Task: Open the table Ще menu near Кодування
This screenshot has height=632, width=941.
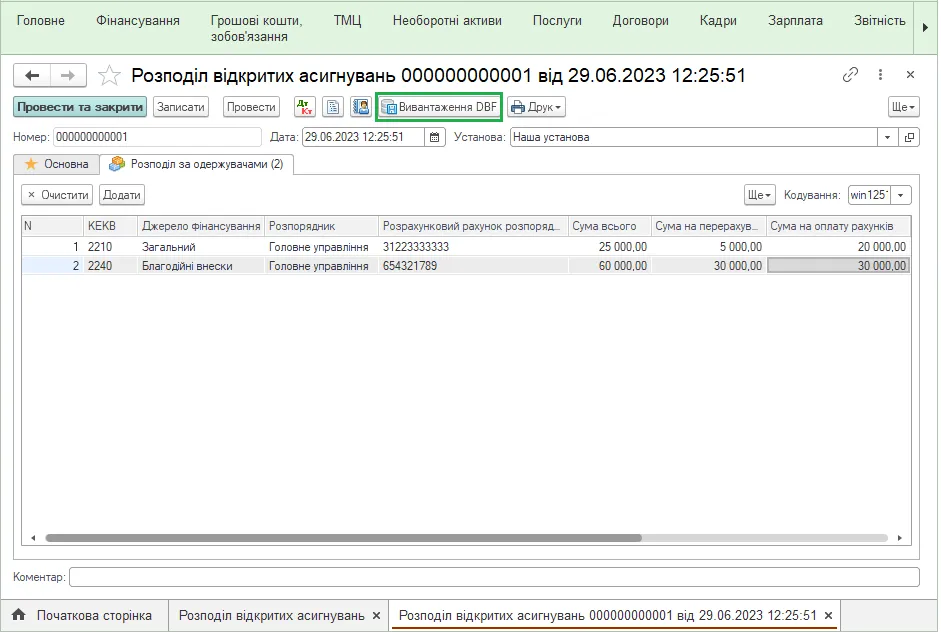Action: 759,195
